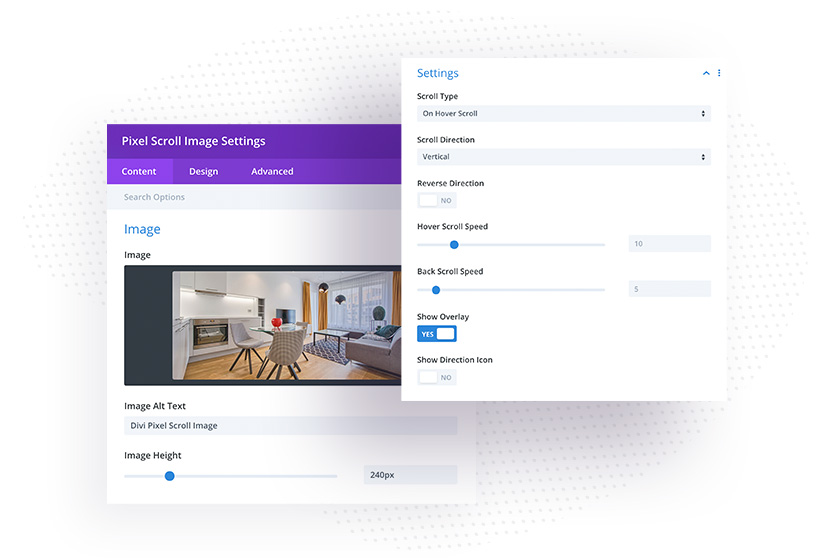Click the Search Options field
Screen dimensions: 820x560
(254, 197)
